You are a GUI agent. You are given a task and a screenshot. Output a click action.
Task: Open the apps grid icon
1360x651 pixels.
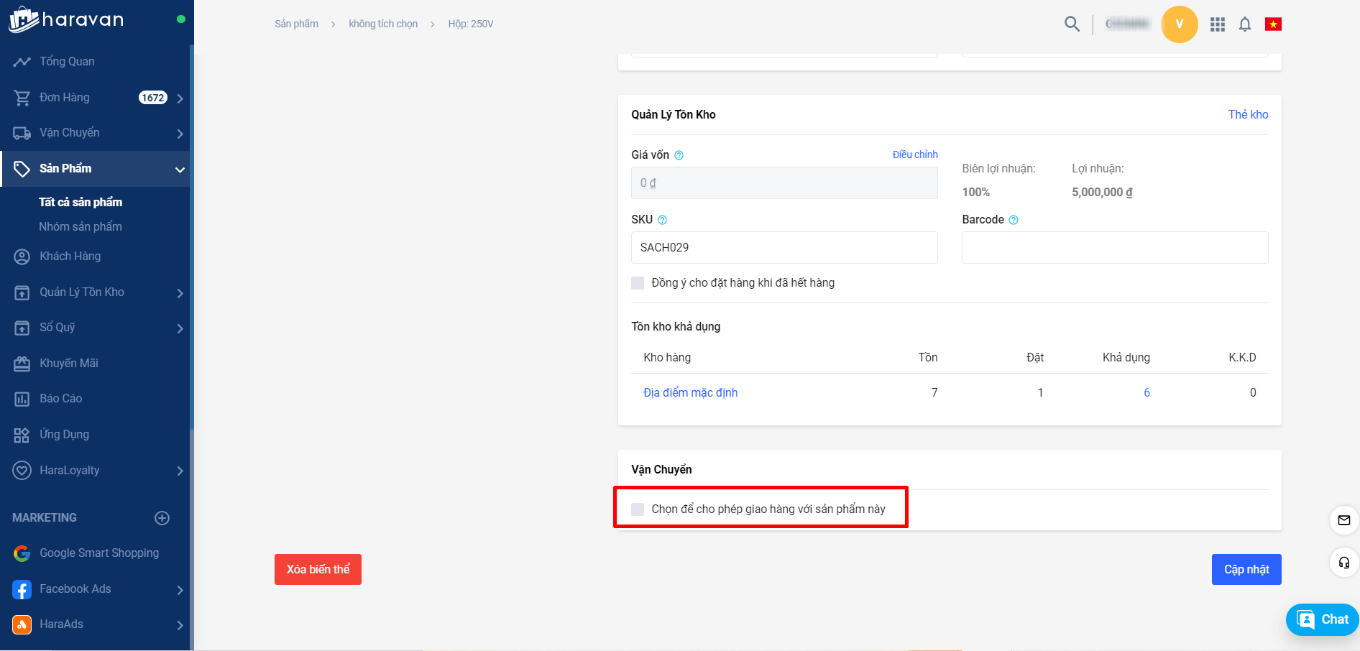coord(1217,24)
